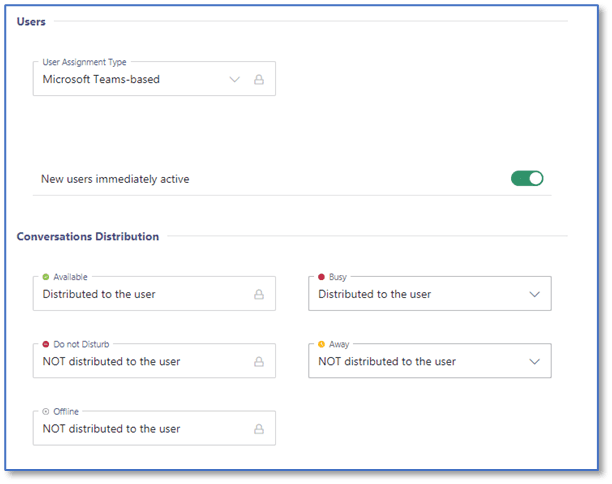
Task: Click the Available distribution field
Action: [x=154, y=294]
